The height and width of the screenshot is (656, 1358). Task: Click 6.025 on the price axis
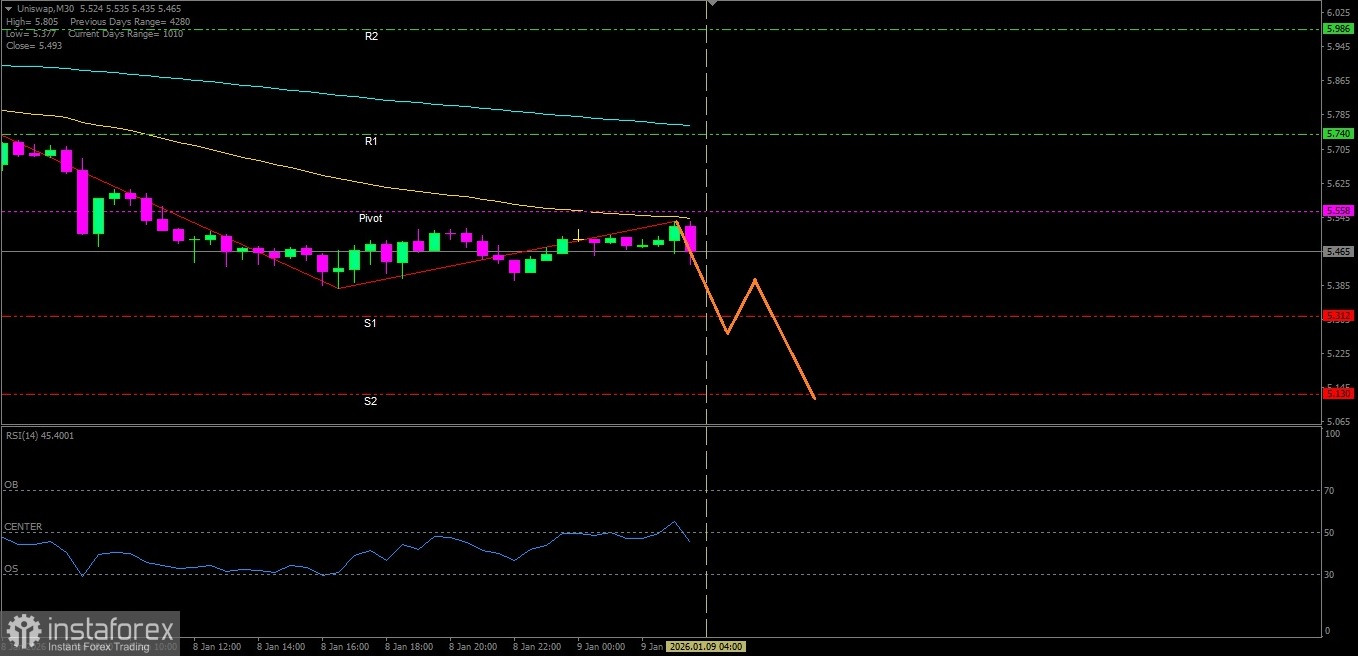pos(1338,12)
